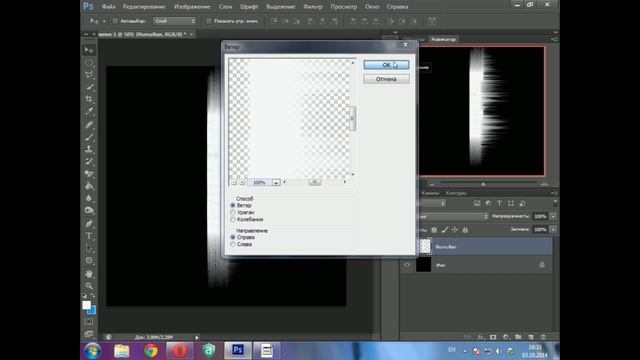Filter layers by type (T) icon
The image size is (640, 360).
coord(499,203)
